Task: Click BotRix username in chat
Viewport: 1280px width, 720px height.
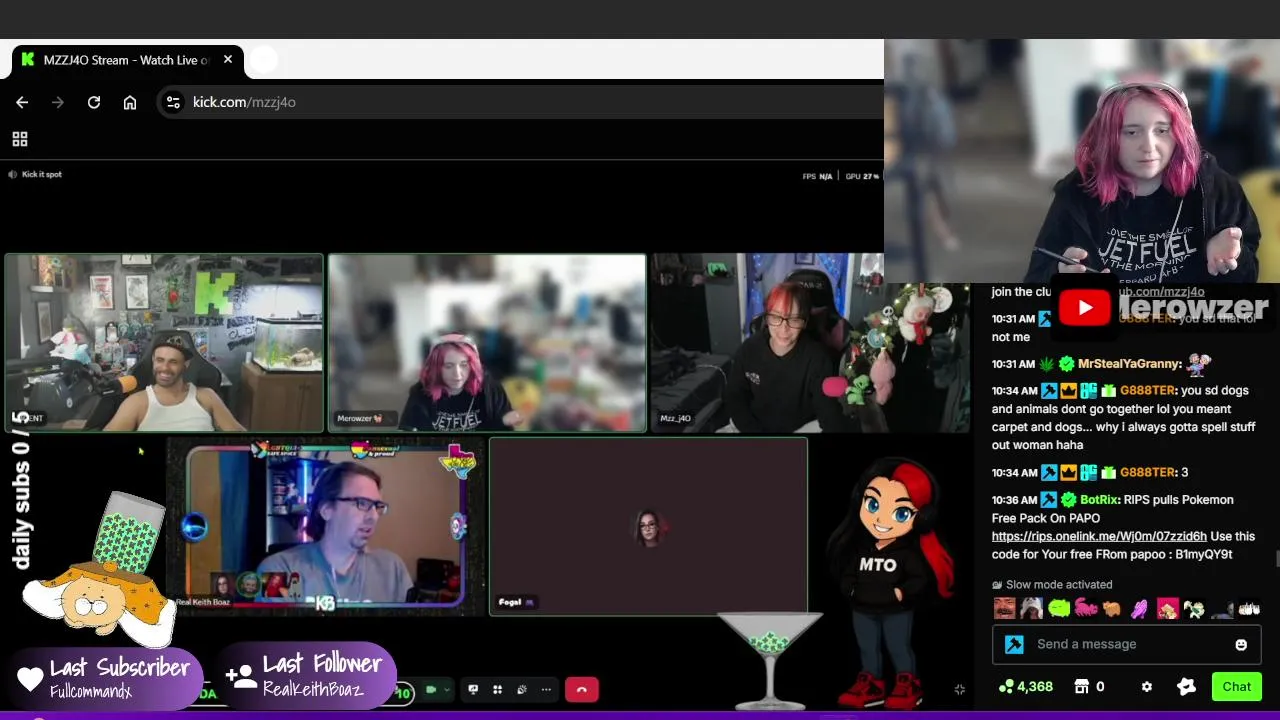Action: [x=1099, y=500]
